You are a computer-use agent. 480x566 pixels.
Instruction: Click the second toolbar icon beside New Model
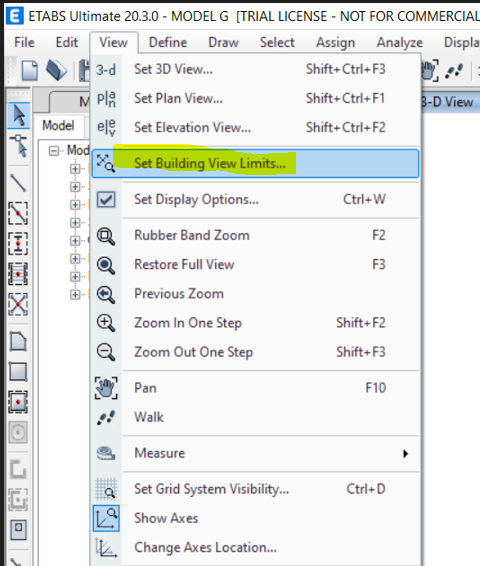tap(57, 70)
